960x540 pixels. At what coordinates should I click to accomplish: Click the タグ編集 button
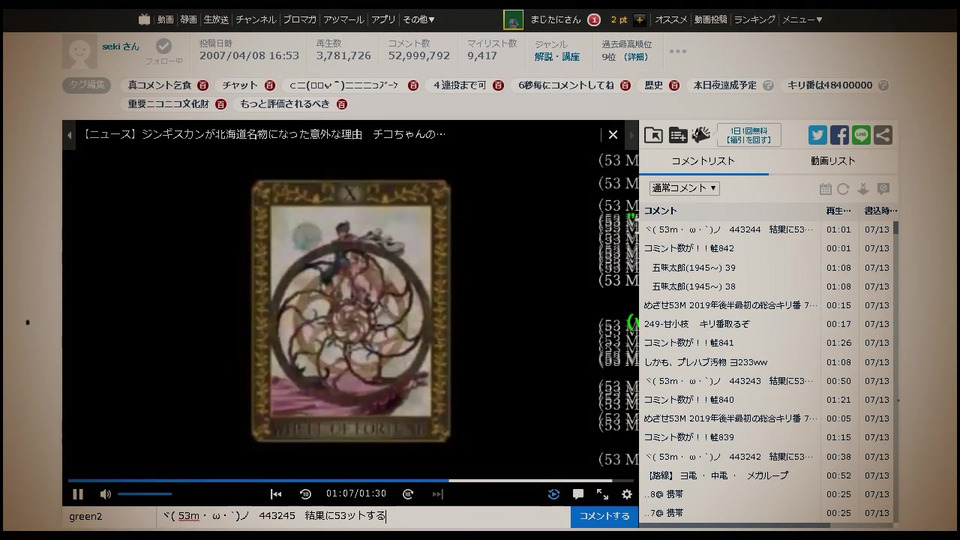click(x=87, y=85)
